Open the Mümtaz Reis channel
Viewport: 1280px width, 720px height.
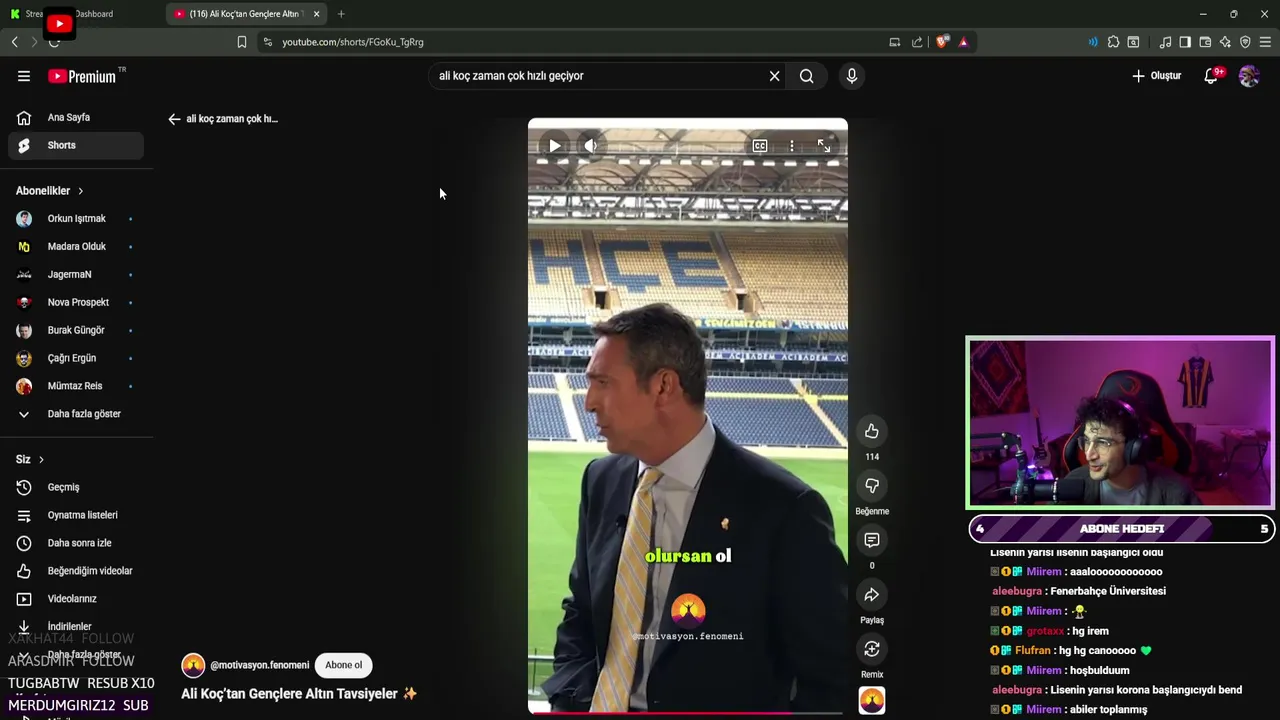tap(76, 386)
